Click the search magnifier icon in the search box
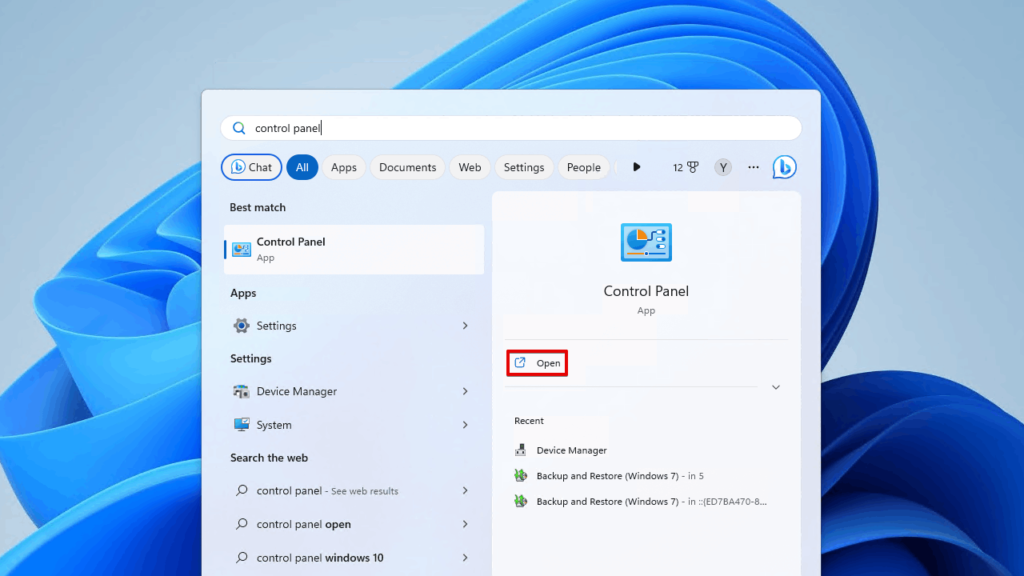This screenshot has height=576, width=1024. 238,128
